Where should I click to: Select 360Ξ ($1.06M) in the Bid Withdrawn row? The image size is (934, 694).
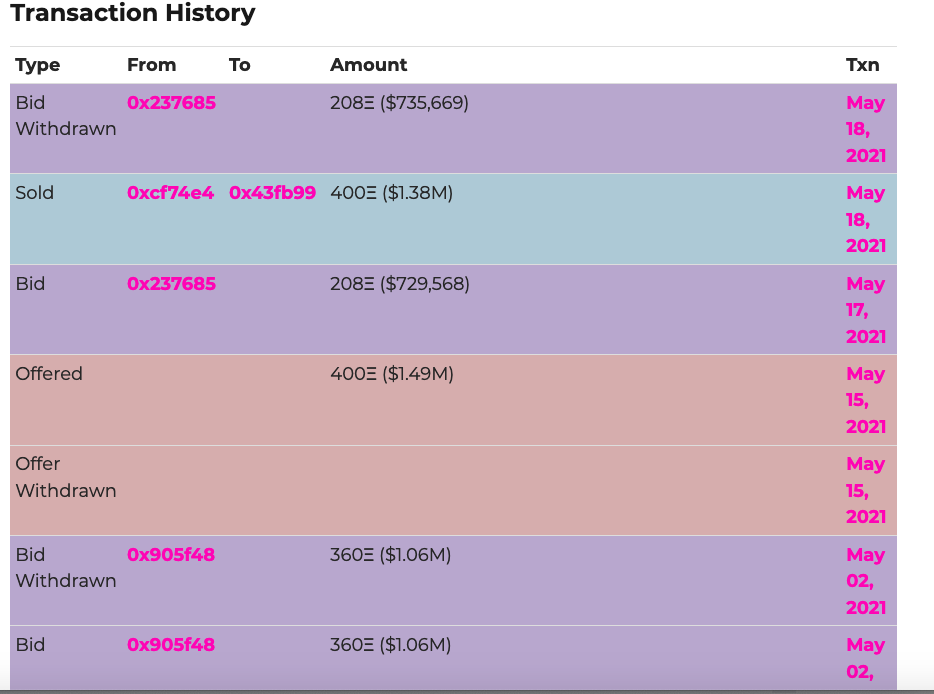click(x=390, y=555)
